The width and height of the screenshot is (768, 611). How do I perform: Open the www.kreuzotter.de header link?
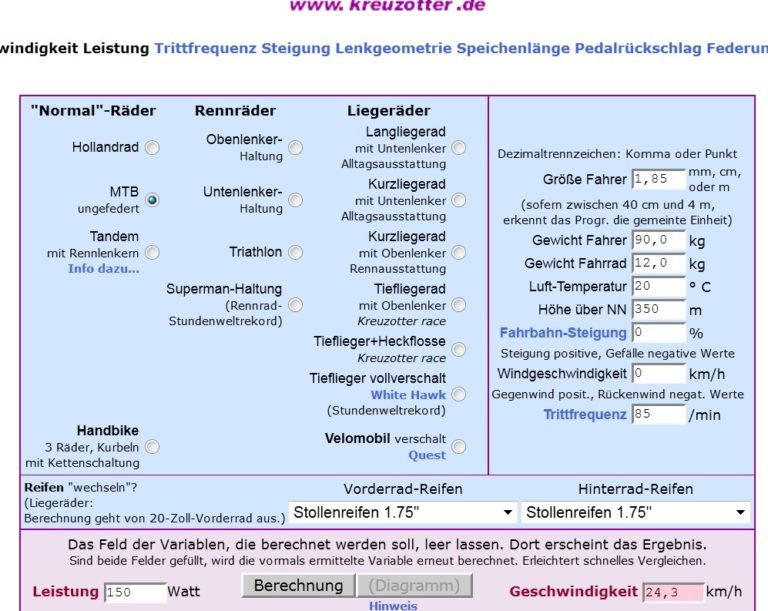(x=387, y=5)
